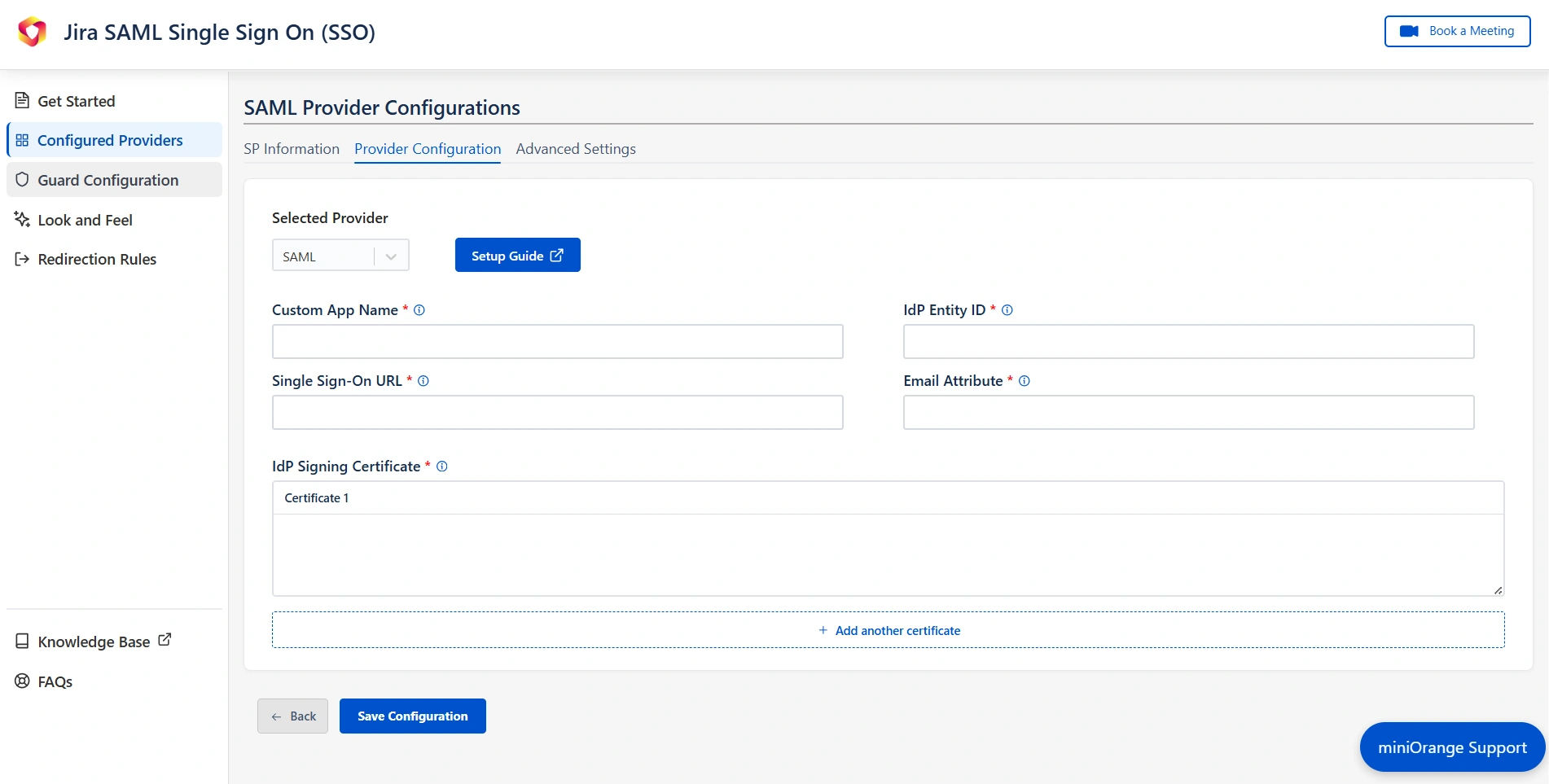Open the miniOrange Support chat button
The height and width of the screenshot is (784, 1549).
click(1452, 747)
